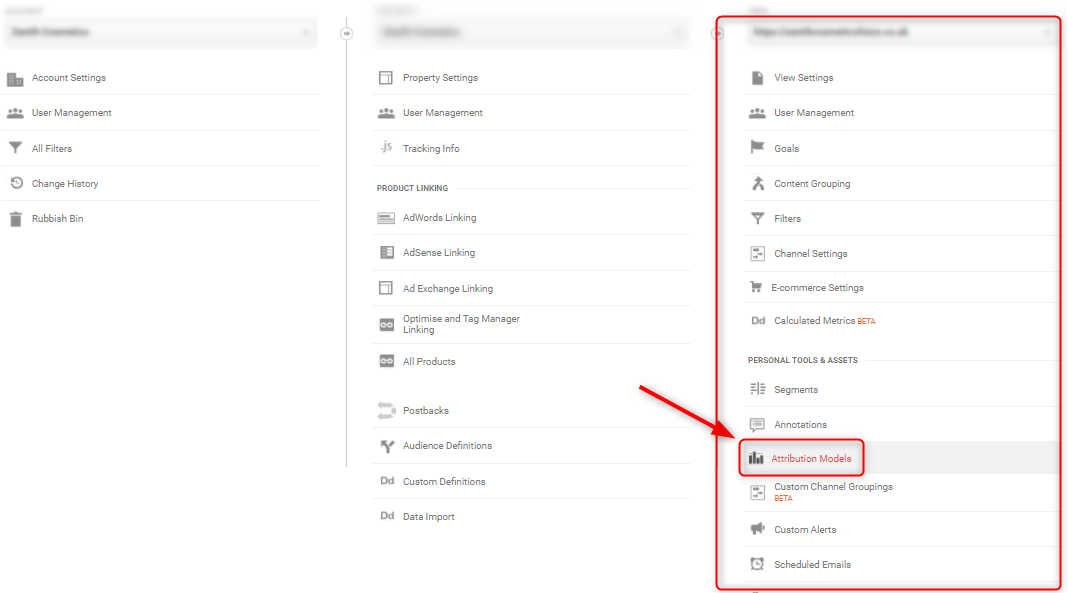Open Channel Settings
The width and height of the screenshot is (1068, 593).
pyautogui.click(x=811, y=253)
